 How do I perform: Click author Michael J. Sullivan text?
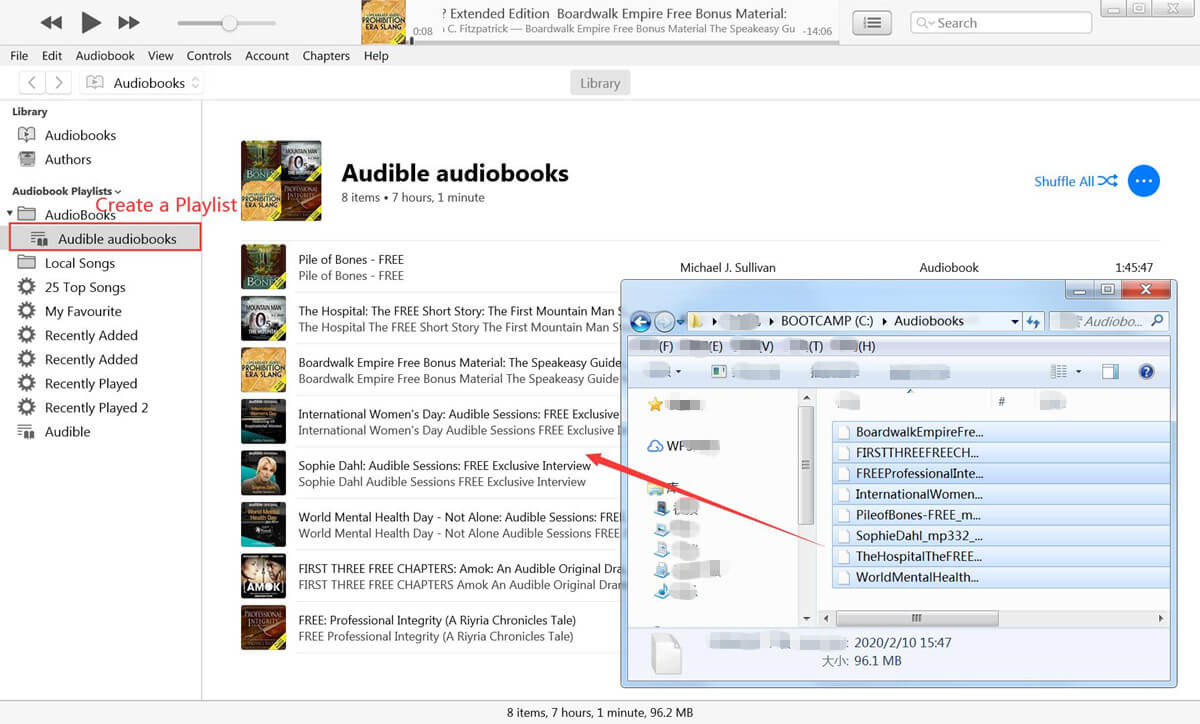[727, 267]
